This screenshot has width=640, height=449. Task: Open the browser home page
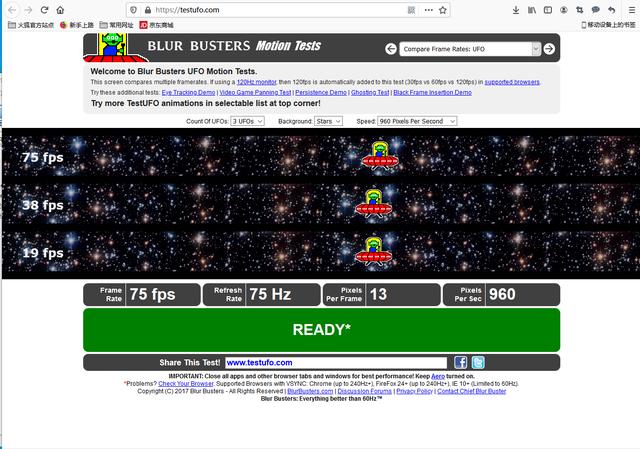[60, 10]
